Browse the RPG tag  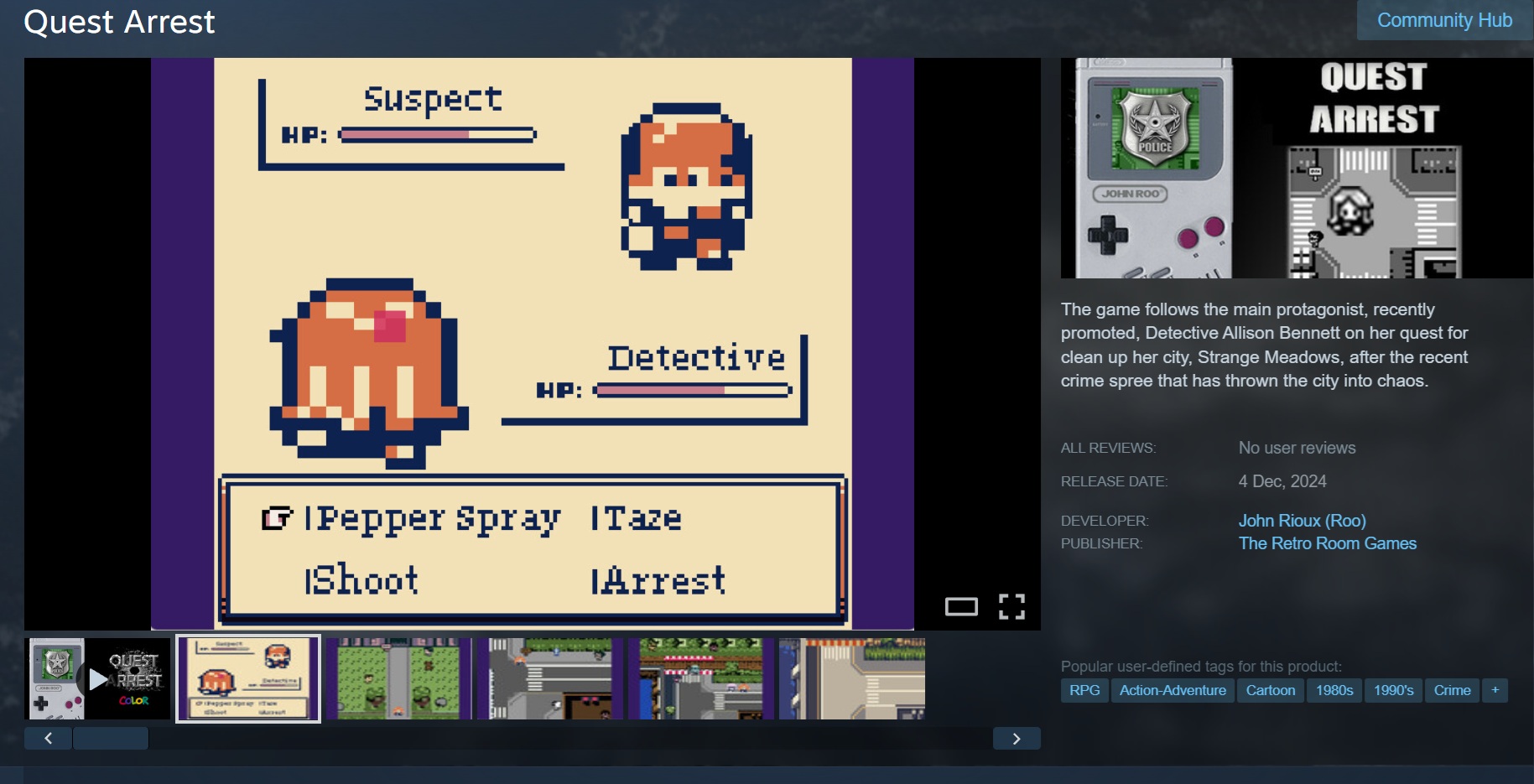[1084, 690]
